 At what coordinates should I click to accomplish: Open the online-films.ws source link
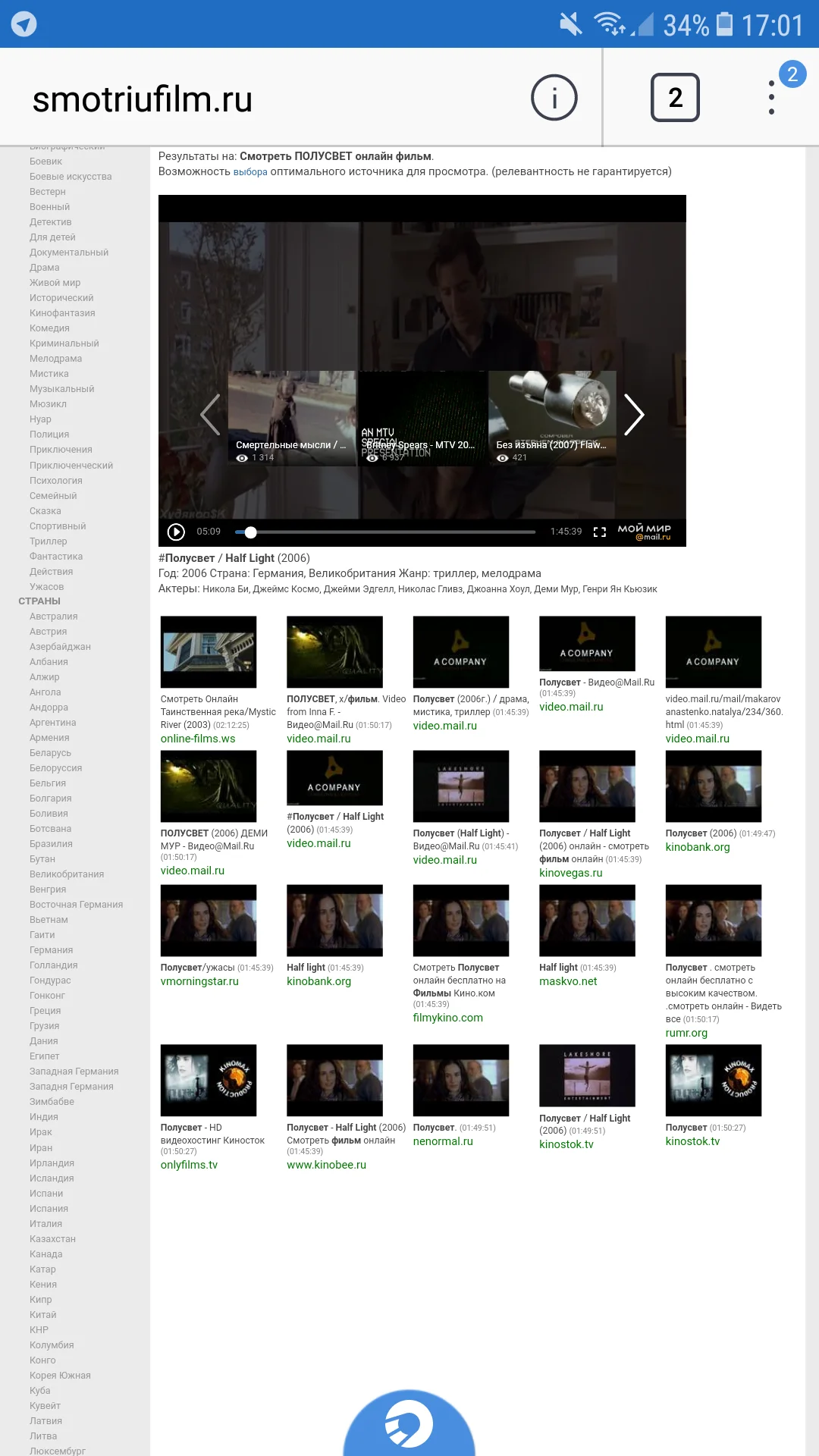[x=198, y=739]
